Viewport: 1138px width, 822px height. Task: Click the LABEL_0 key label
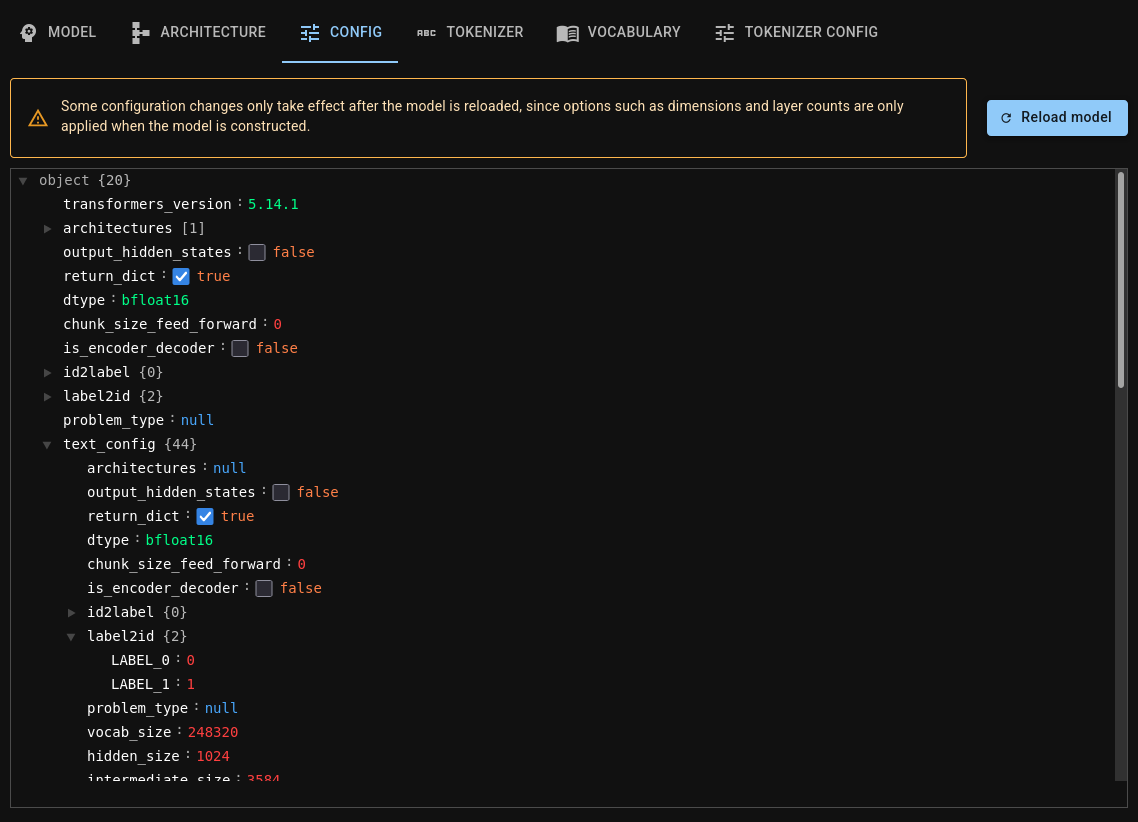pyautogui.click(x=140, y=660)
